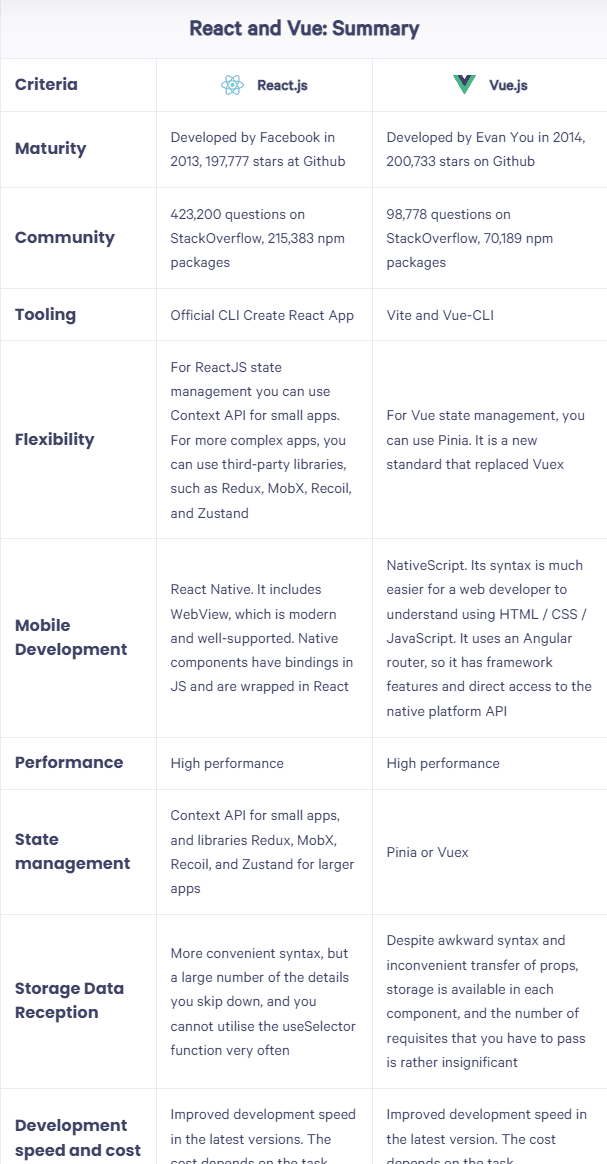This screenshot has height=1164, width=607.
Task: Click the Flexibility row label
Action: (55, 439)
